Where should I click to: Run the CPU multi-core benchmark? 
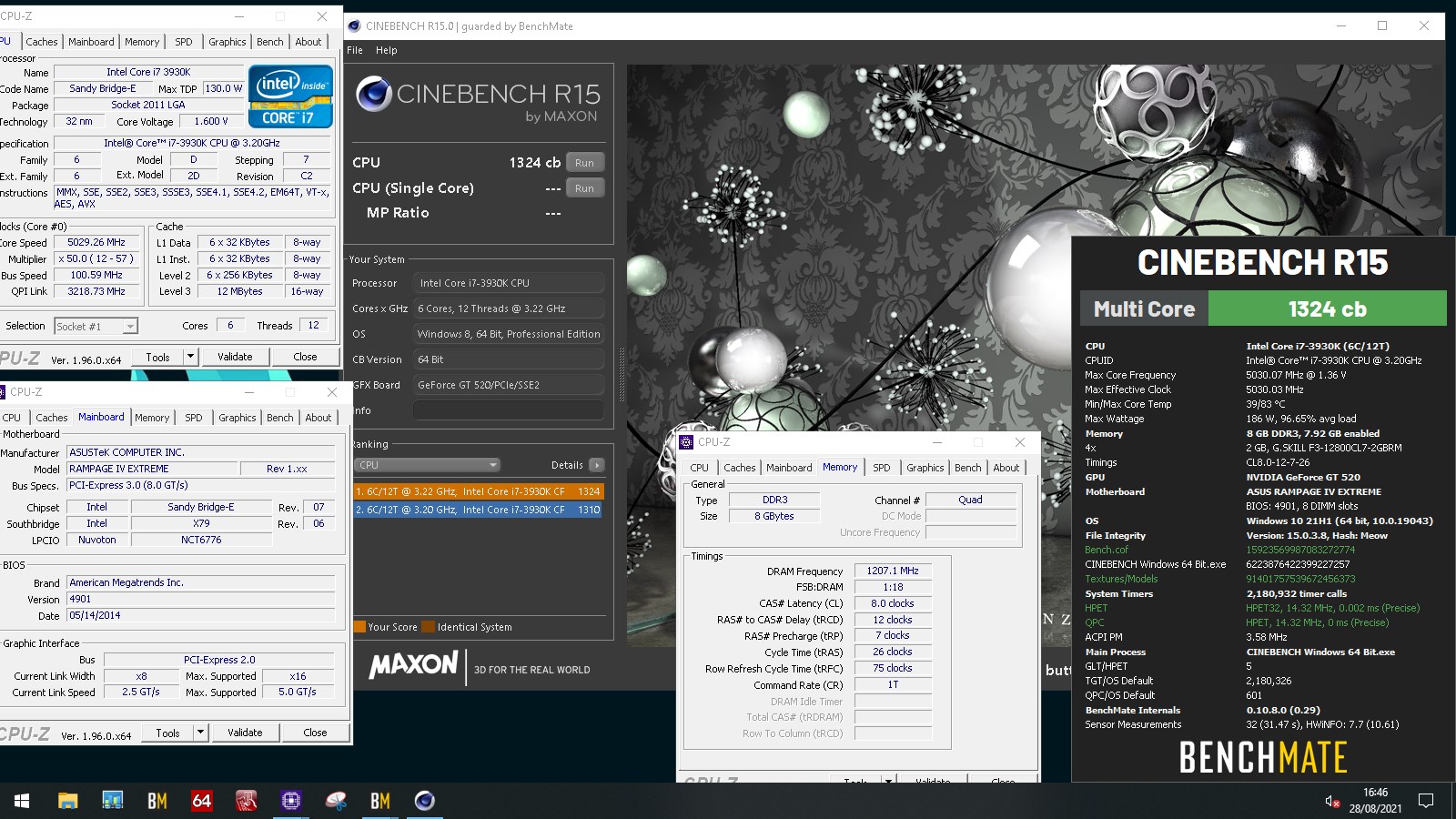tap(584, 163)
